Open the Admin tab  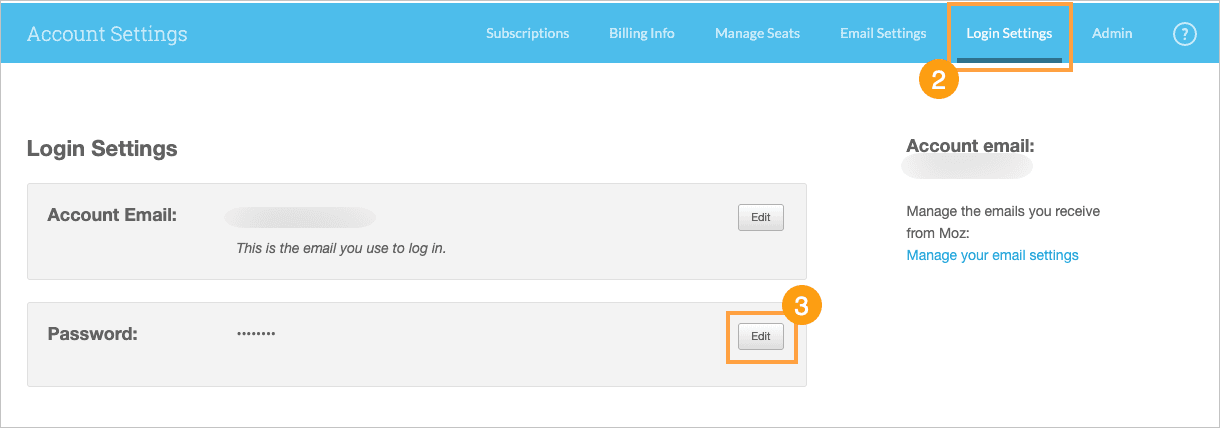(x=1112, y=33)
